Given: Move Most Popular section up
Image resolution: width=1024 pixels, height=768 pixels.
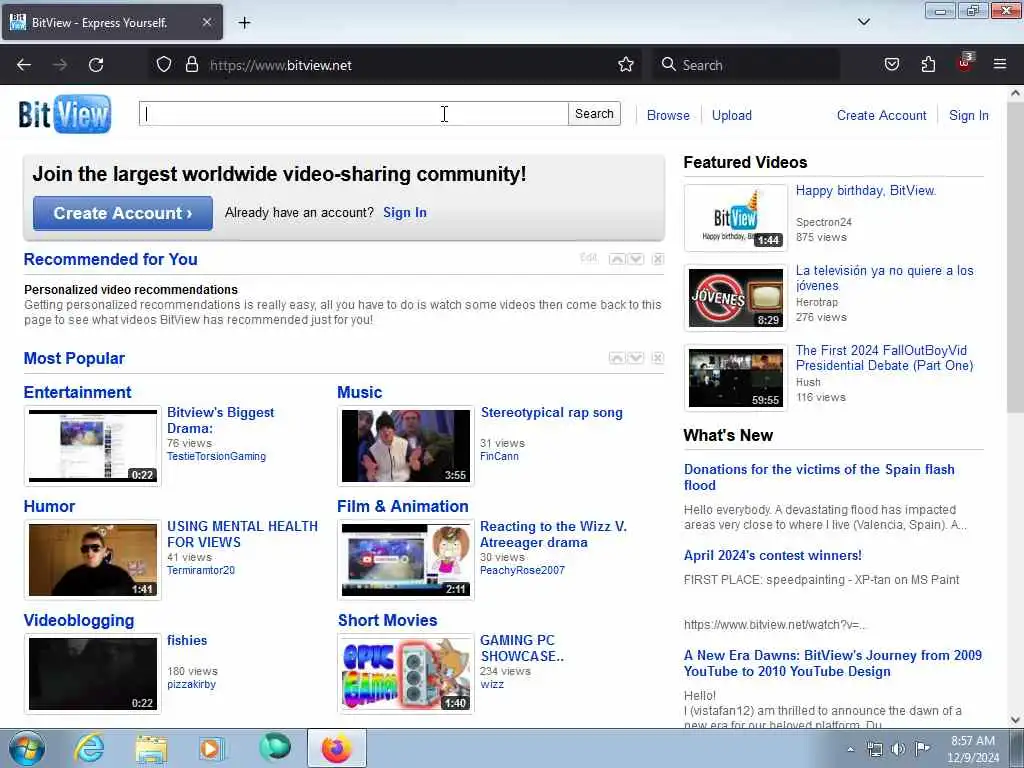Looking at the screenshot, I should [x=616, y=358].
